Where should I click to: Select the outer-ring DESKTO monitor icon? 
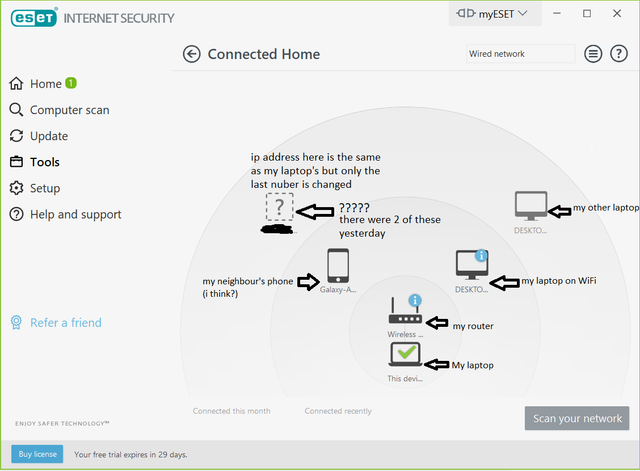pos(531,206)
